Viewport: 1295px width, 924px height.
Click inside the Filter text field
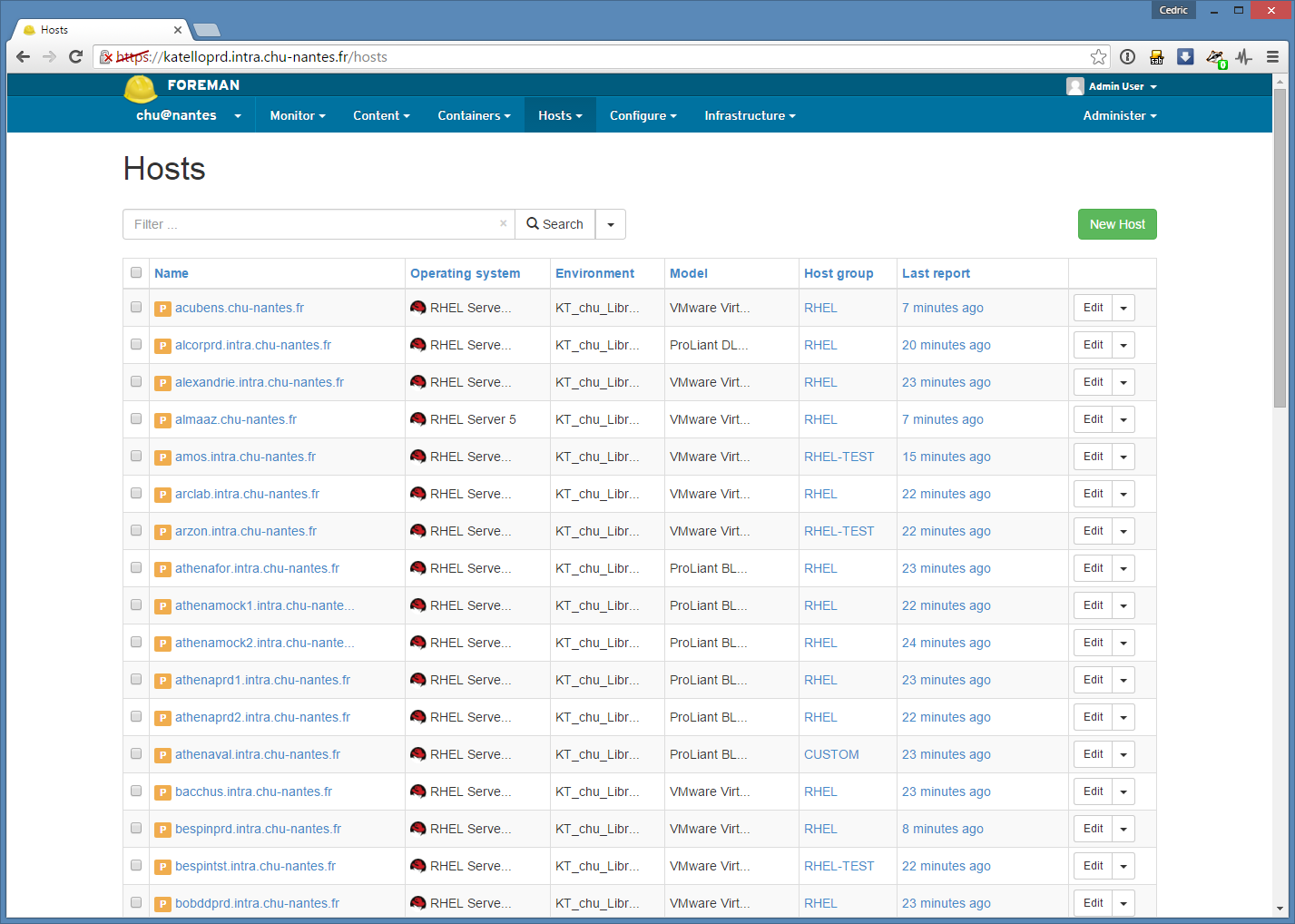[x=309, y=224]
